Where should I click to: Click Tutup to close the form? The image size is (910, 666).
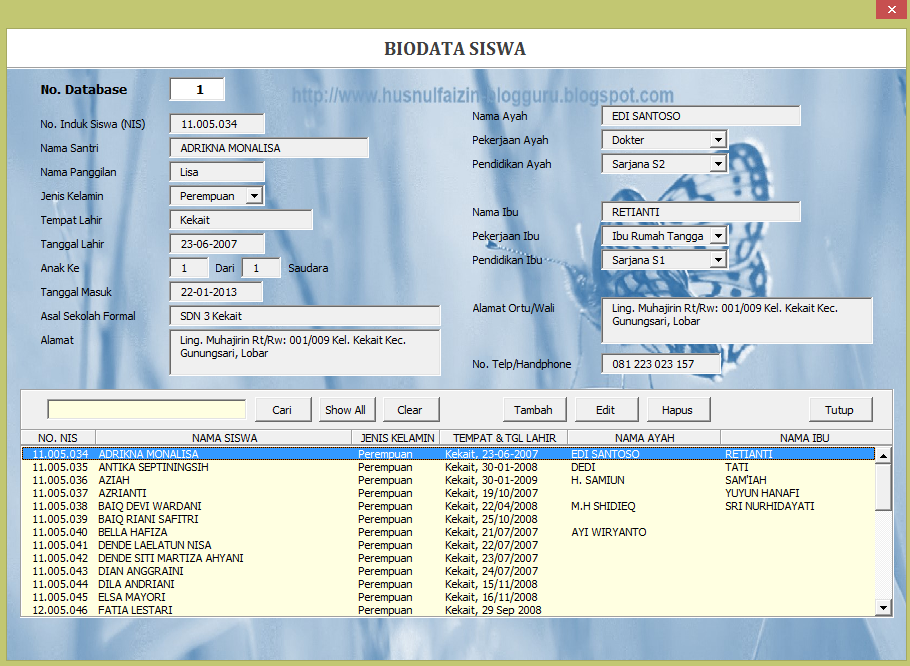click(x=840, y=409)
